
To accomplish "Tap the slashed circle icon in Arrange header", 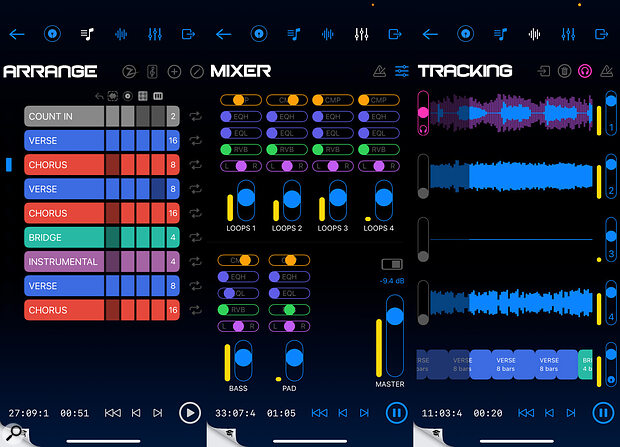I will tap(197, 72).
